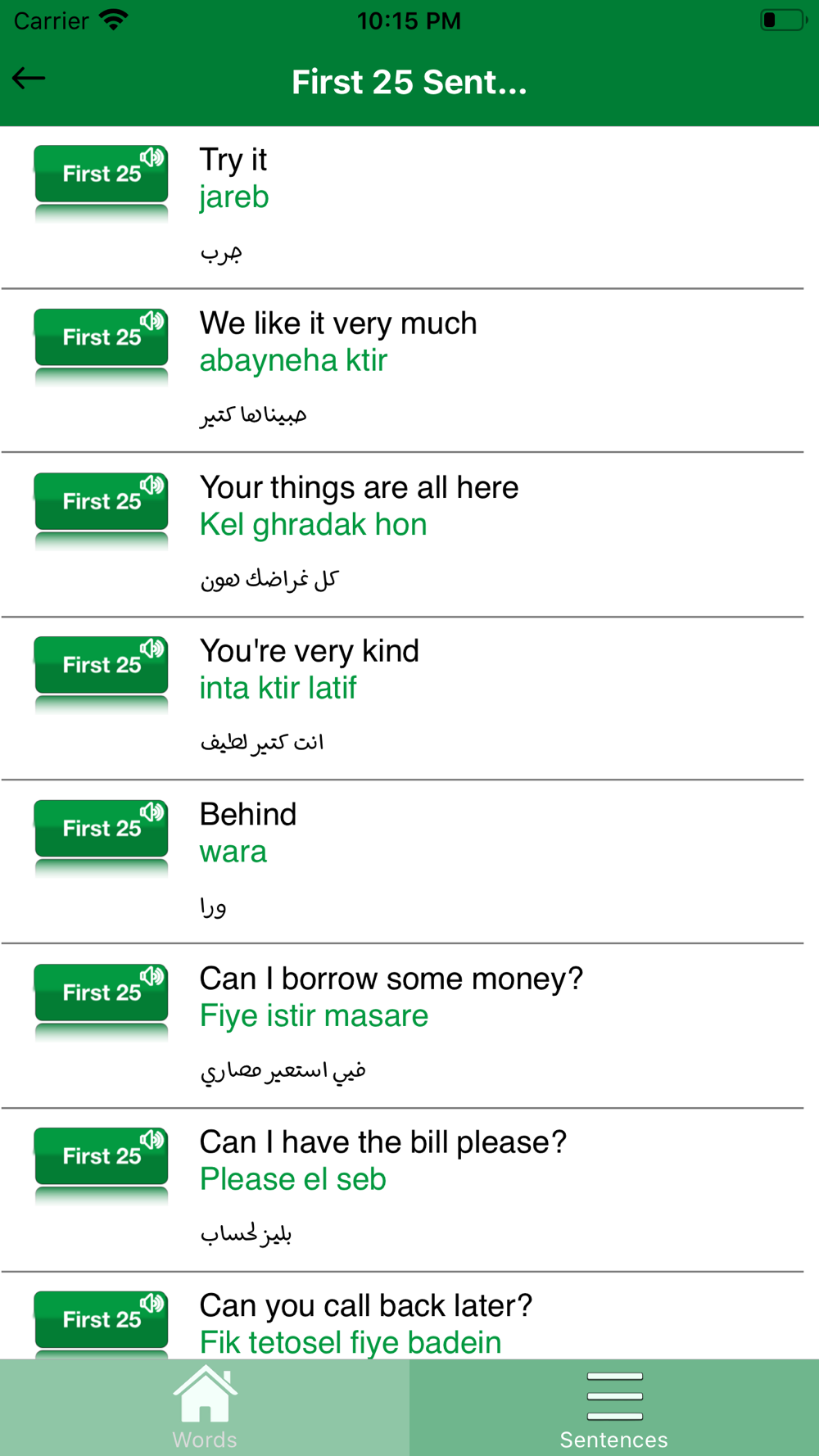Play audio for 'Your things are all here'
This screenshot has width=819, height=1456.
[x=102, y=501]
